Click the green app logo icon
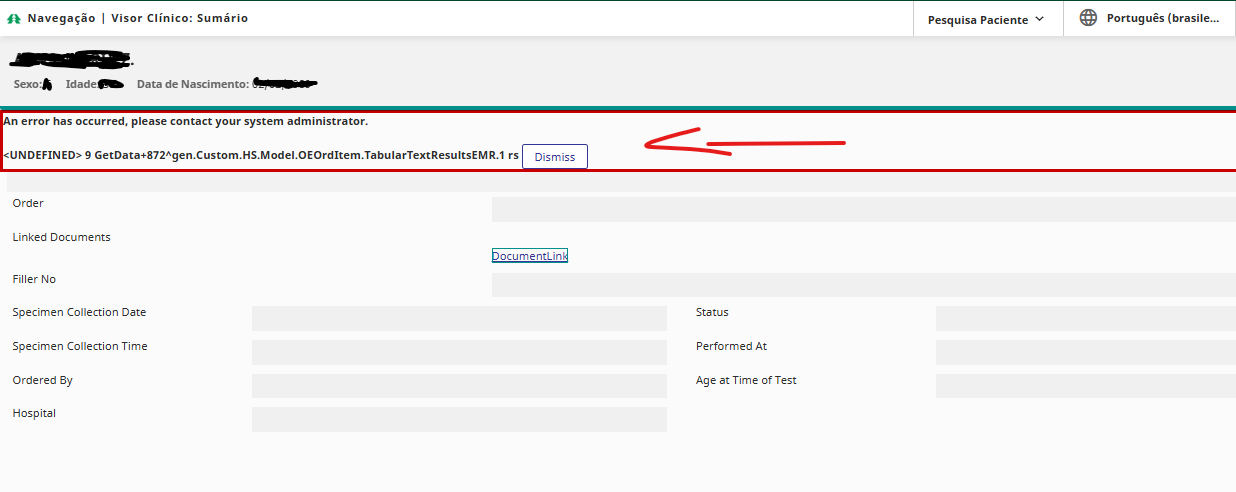The width and height of the screenshot is (1236, 492). 14,19
